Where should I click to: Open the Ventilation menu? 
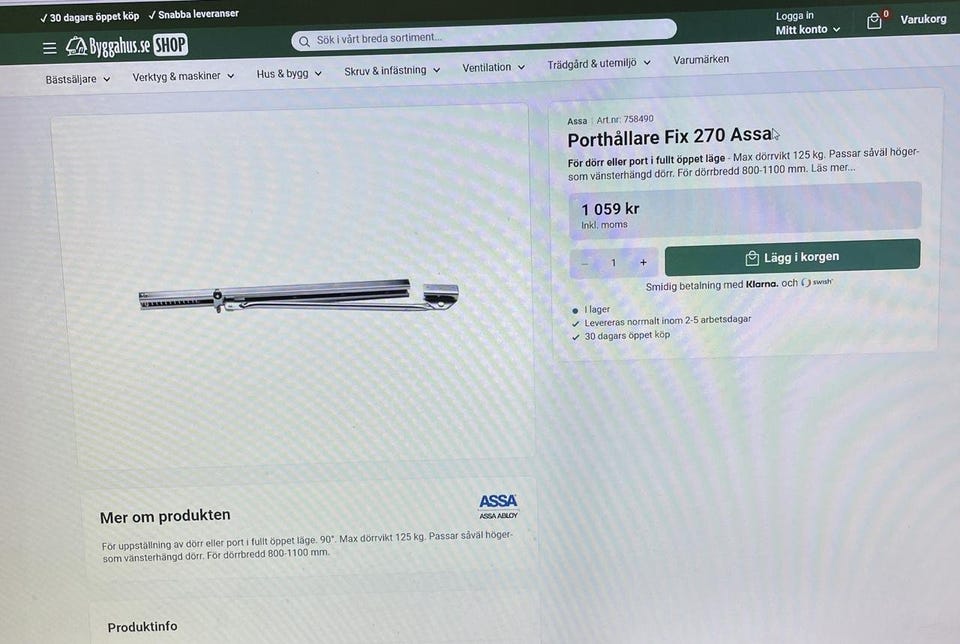tap(493, 67)
